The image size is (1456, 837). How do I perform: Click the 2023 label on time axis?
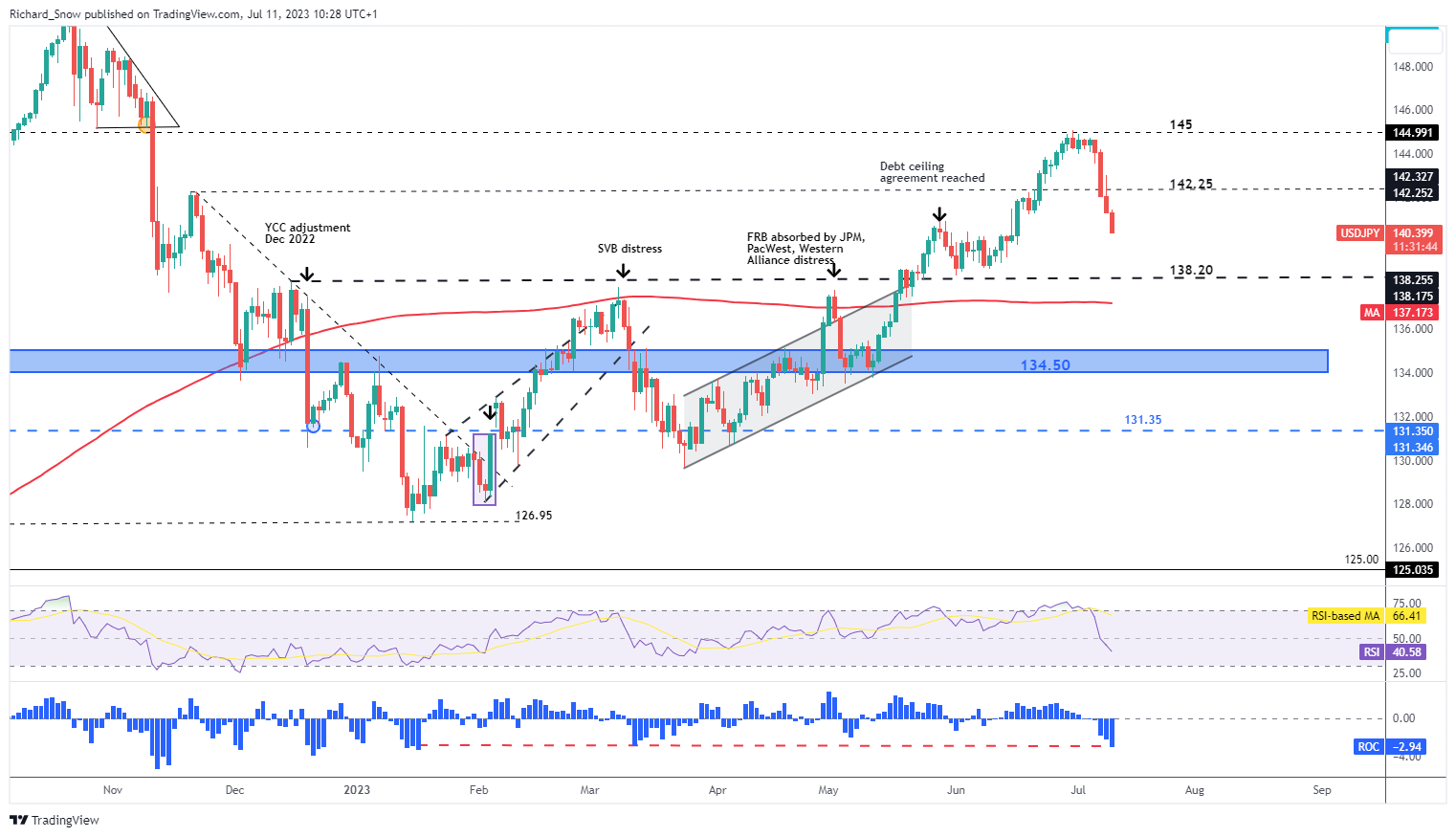(x=357, y=790)
